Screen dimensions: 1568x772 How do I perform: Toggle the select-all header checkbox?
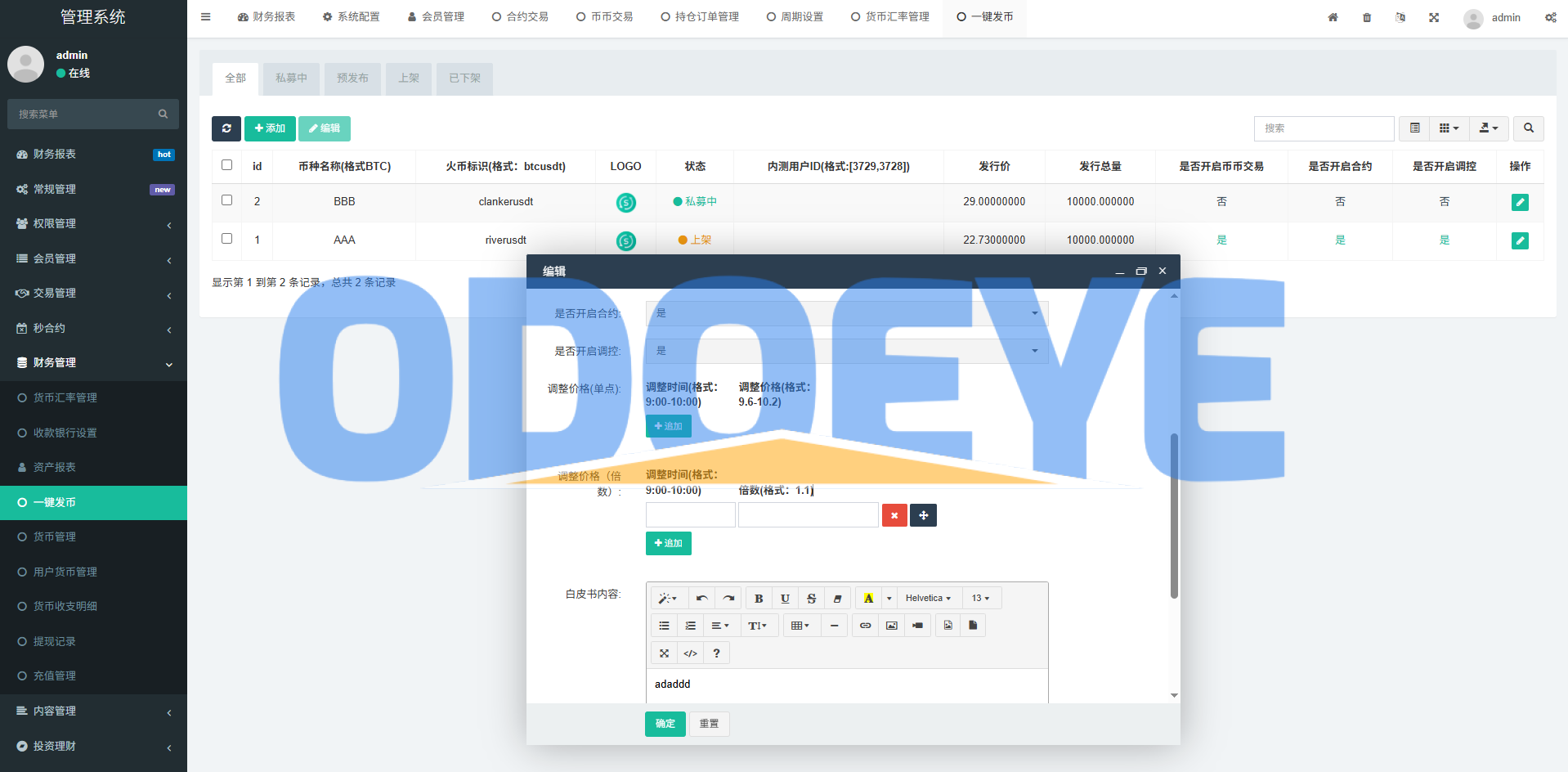227,165
